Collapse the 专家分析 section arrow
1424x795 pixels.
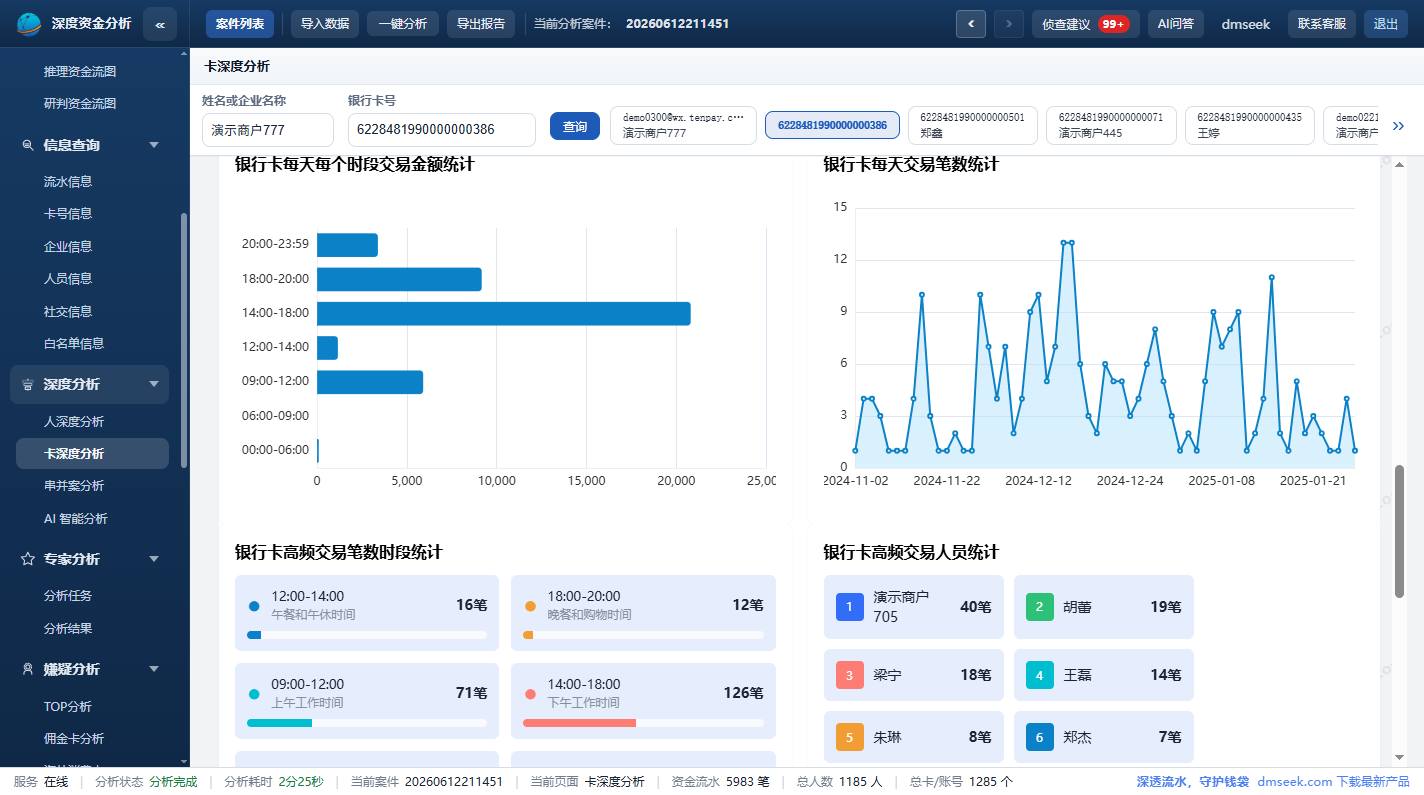(x=154, y=559)
